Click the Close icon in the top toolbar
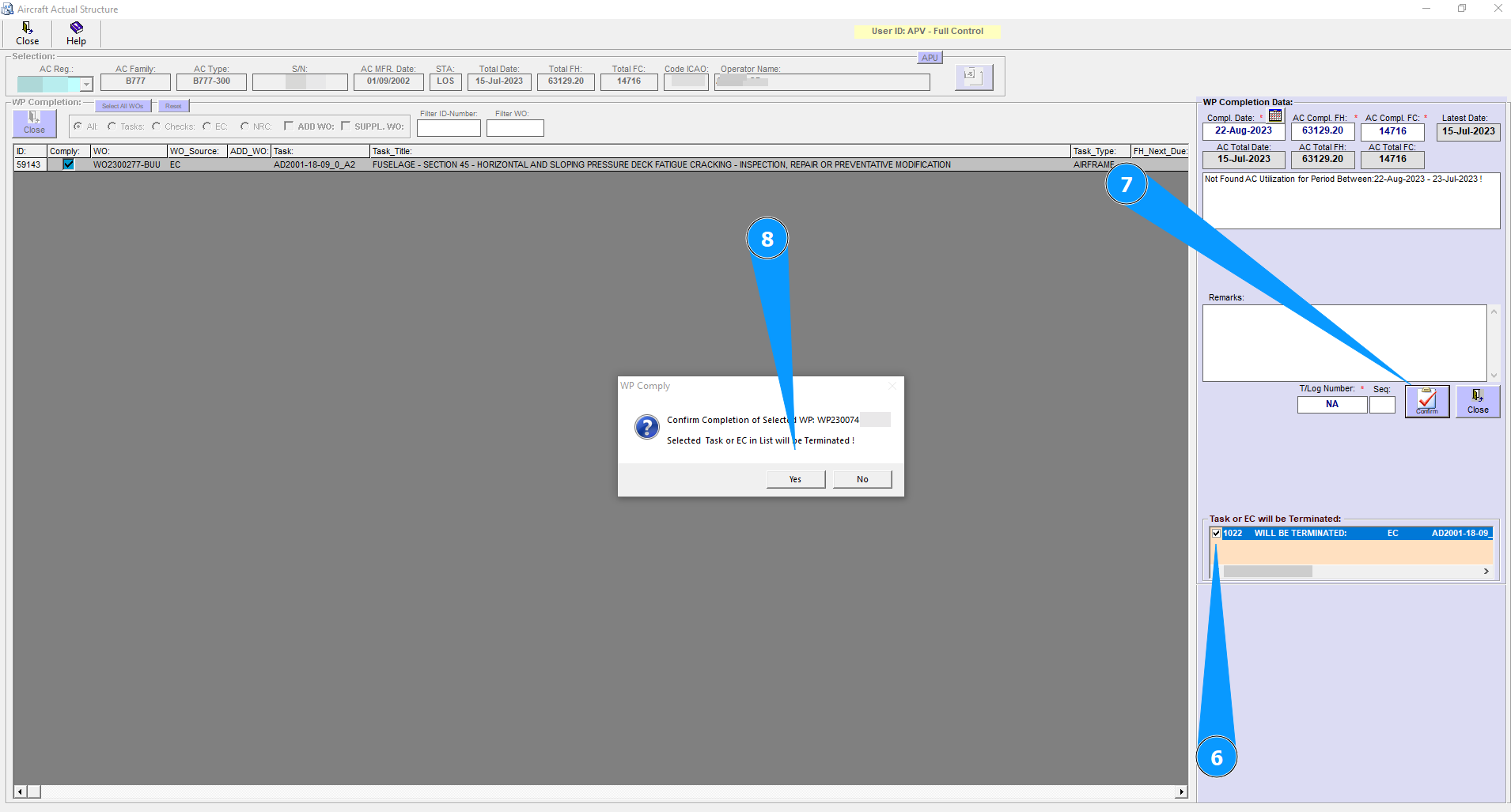 click(x=27, y=33)
